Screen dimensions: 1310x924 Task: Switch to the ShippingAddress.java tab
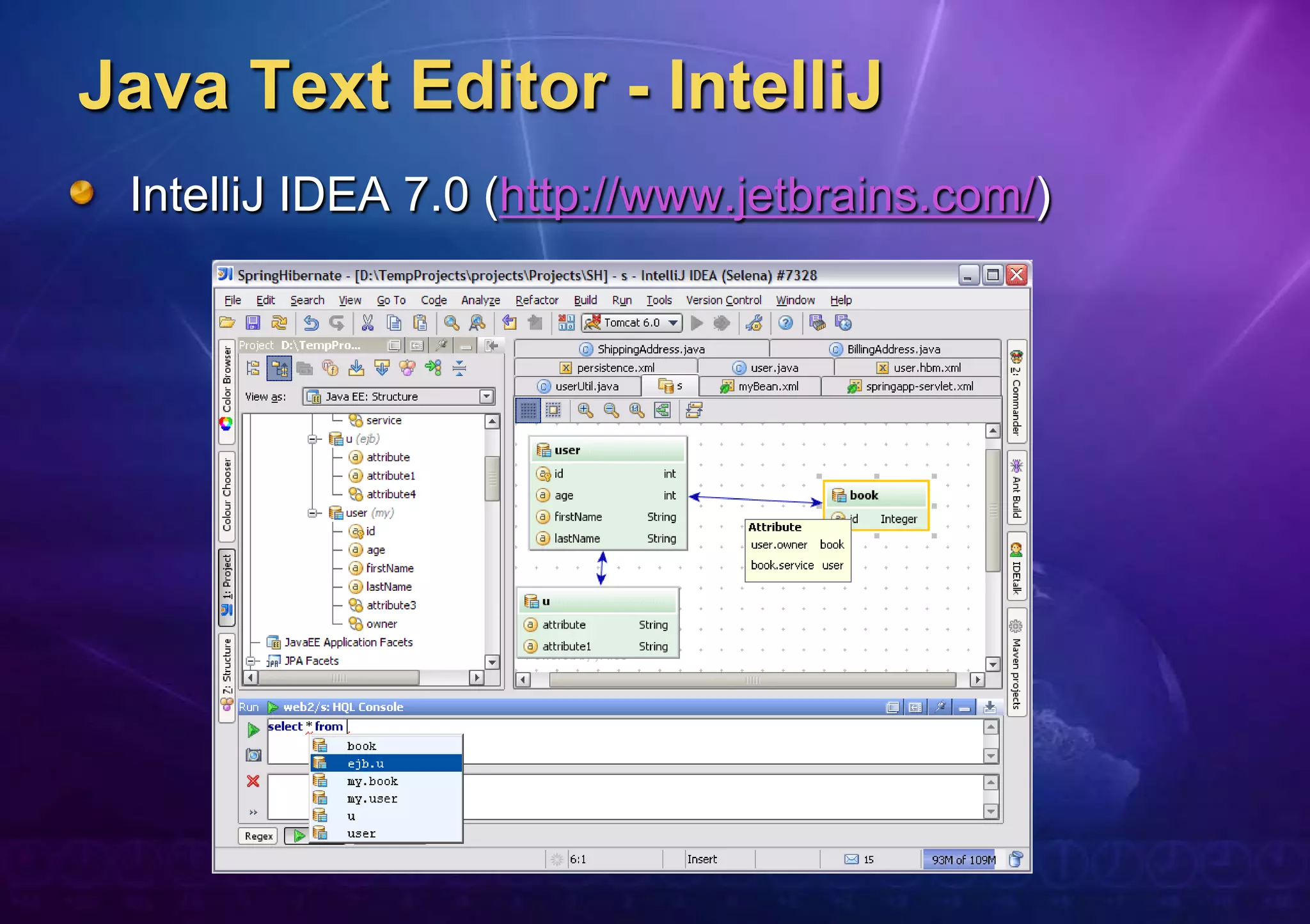[x=642, y=349]
